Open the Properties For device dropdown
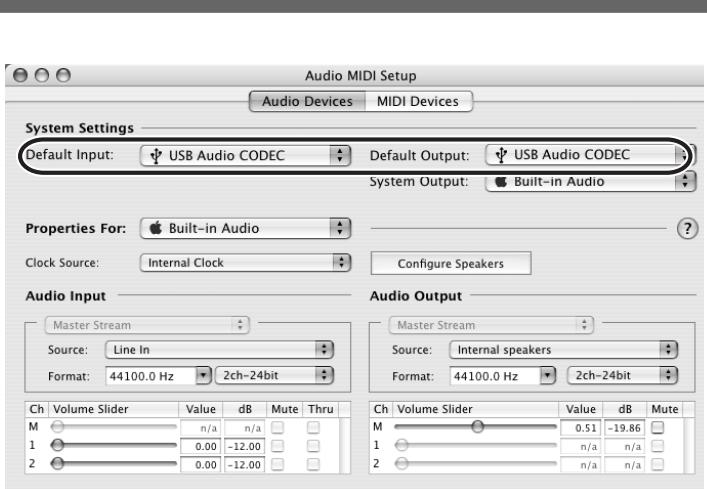The width and height of the screenshot is (707, 489). pos(245,228)
